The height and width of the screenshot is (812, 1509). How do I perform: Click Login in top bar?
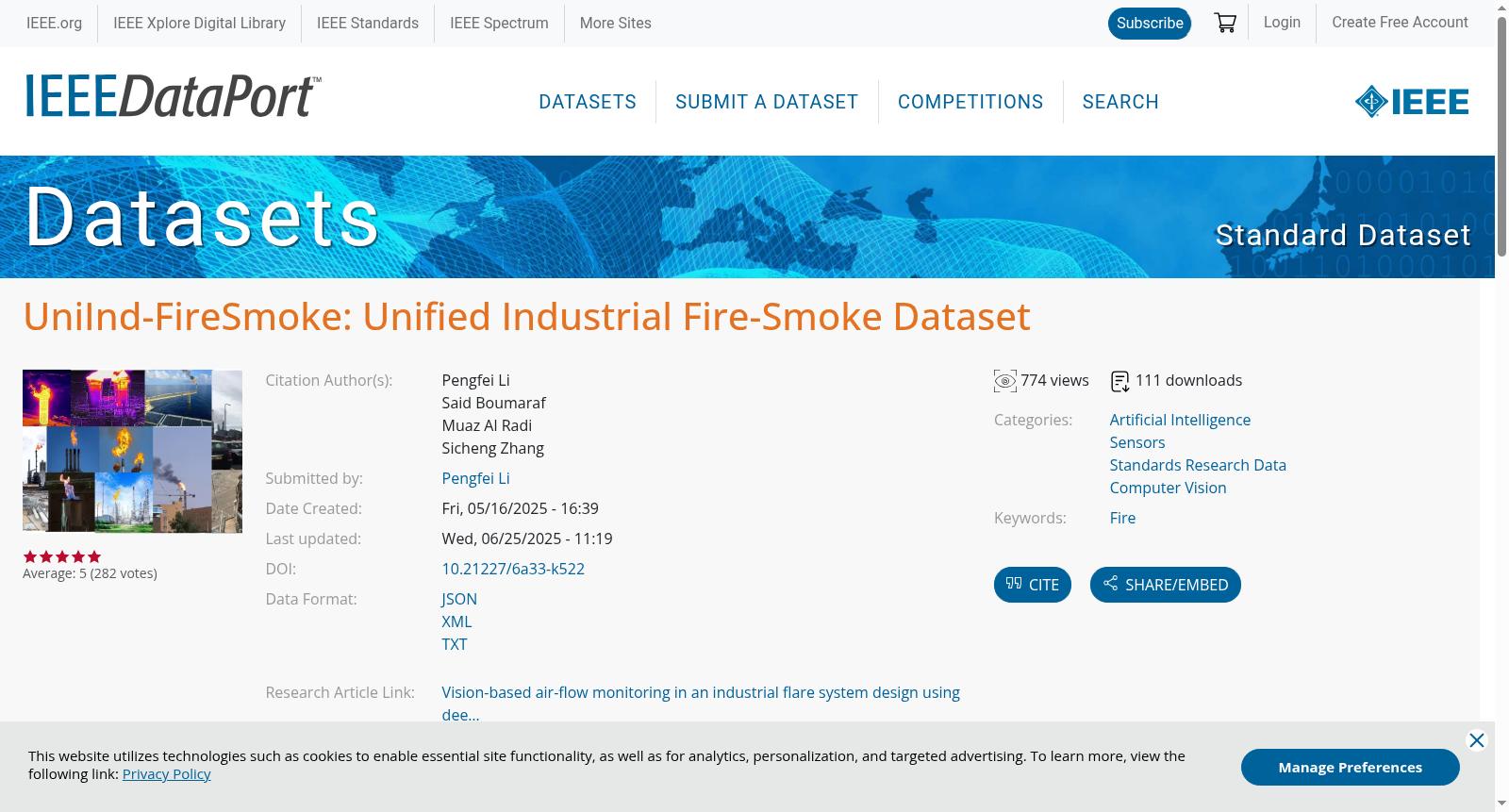[1282, 22]
